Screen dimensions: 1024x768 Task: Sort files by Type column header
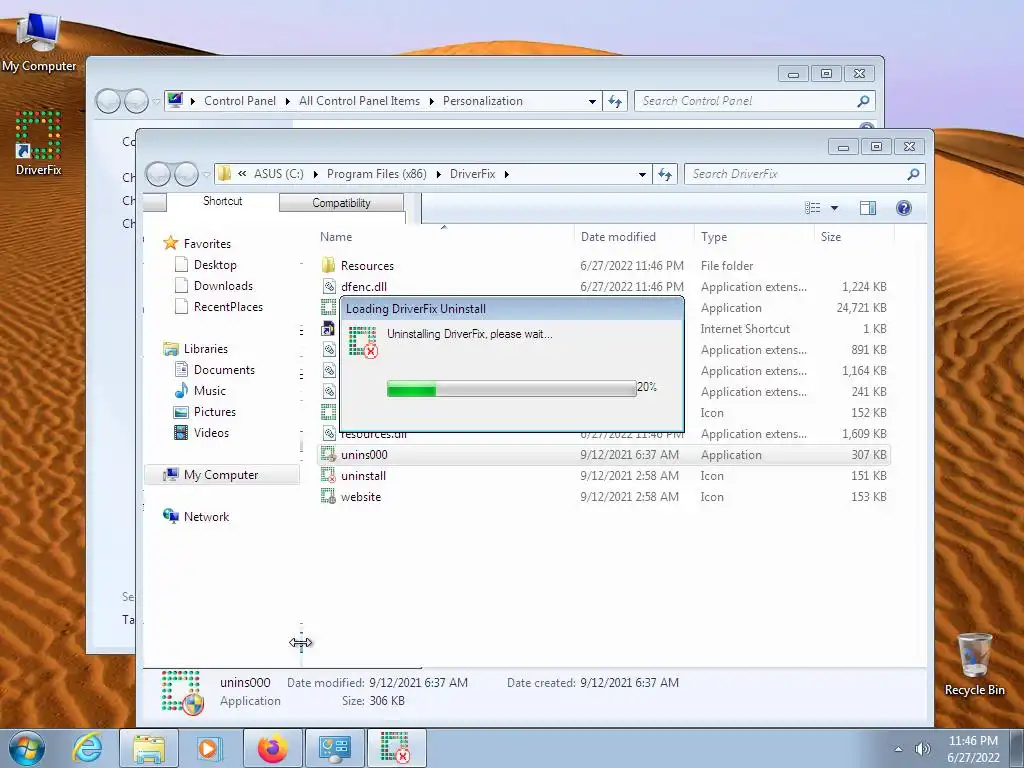[x=714, y=236]
